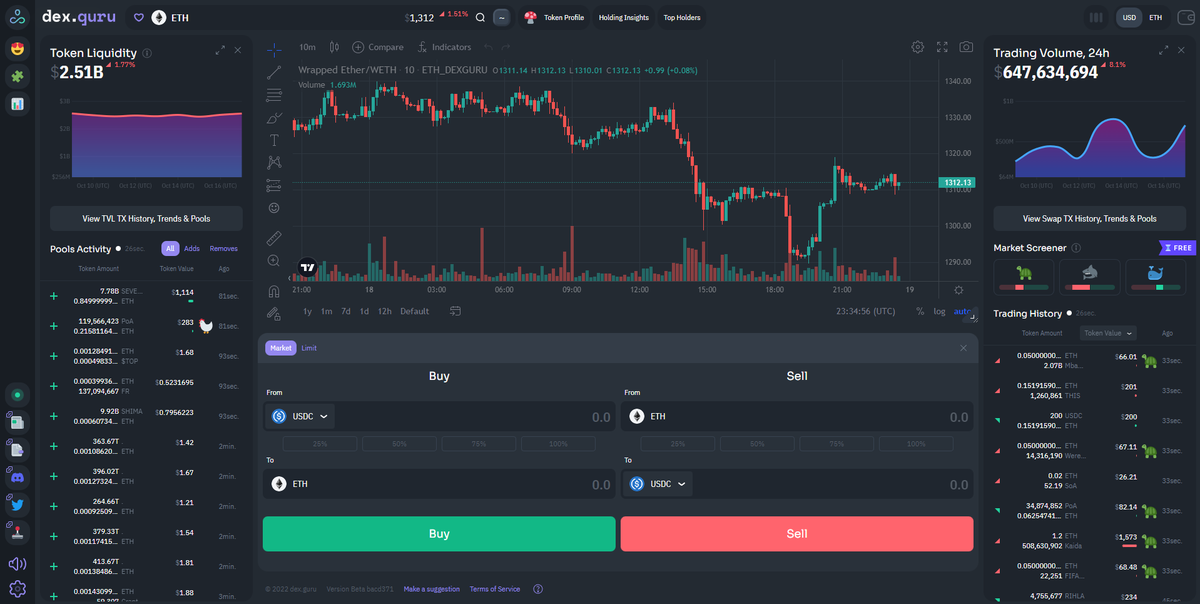This screenshot has width=1200, height=604.
Task: Select the Market order tab
Action: pos(281,348)
